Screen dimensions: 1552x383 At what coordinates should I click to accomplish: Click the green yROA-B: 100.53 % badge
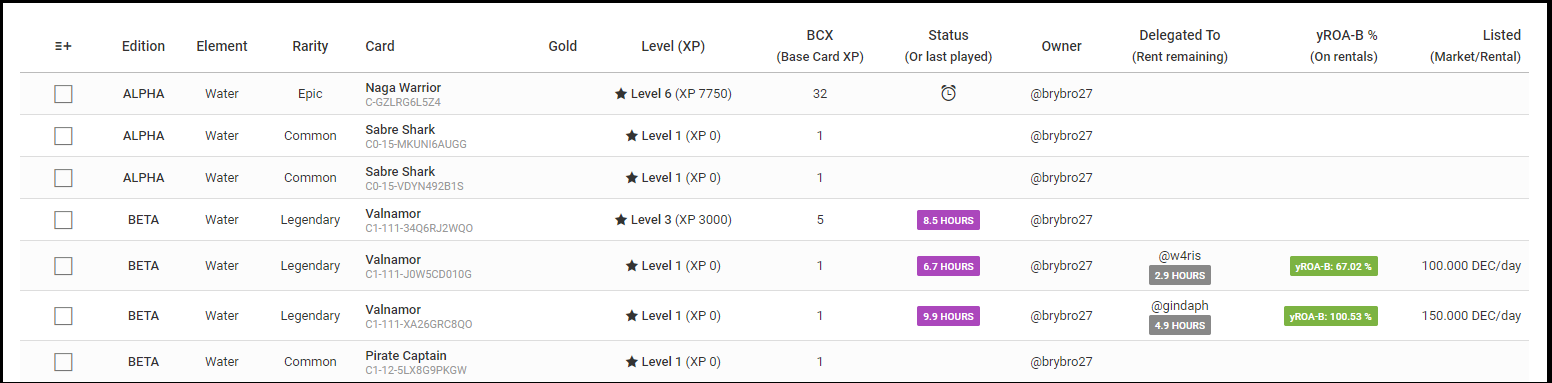click(x=1331, y=316)
